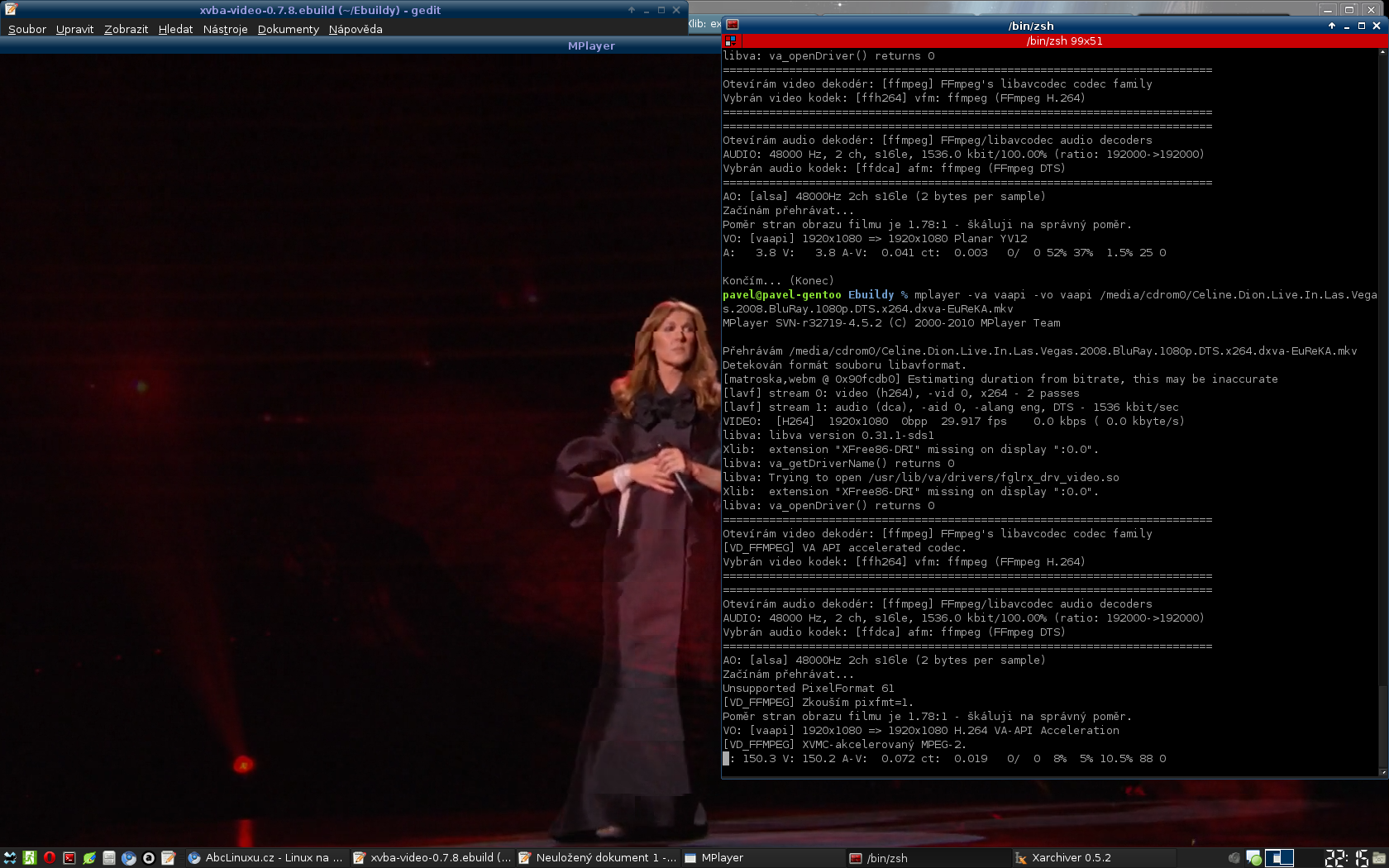The height and width of the screenshot is (868, 1389).
Task: Click the green leaf launcher icon
Action: [89, 858]
